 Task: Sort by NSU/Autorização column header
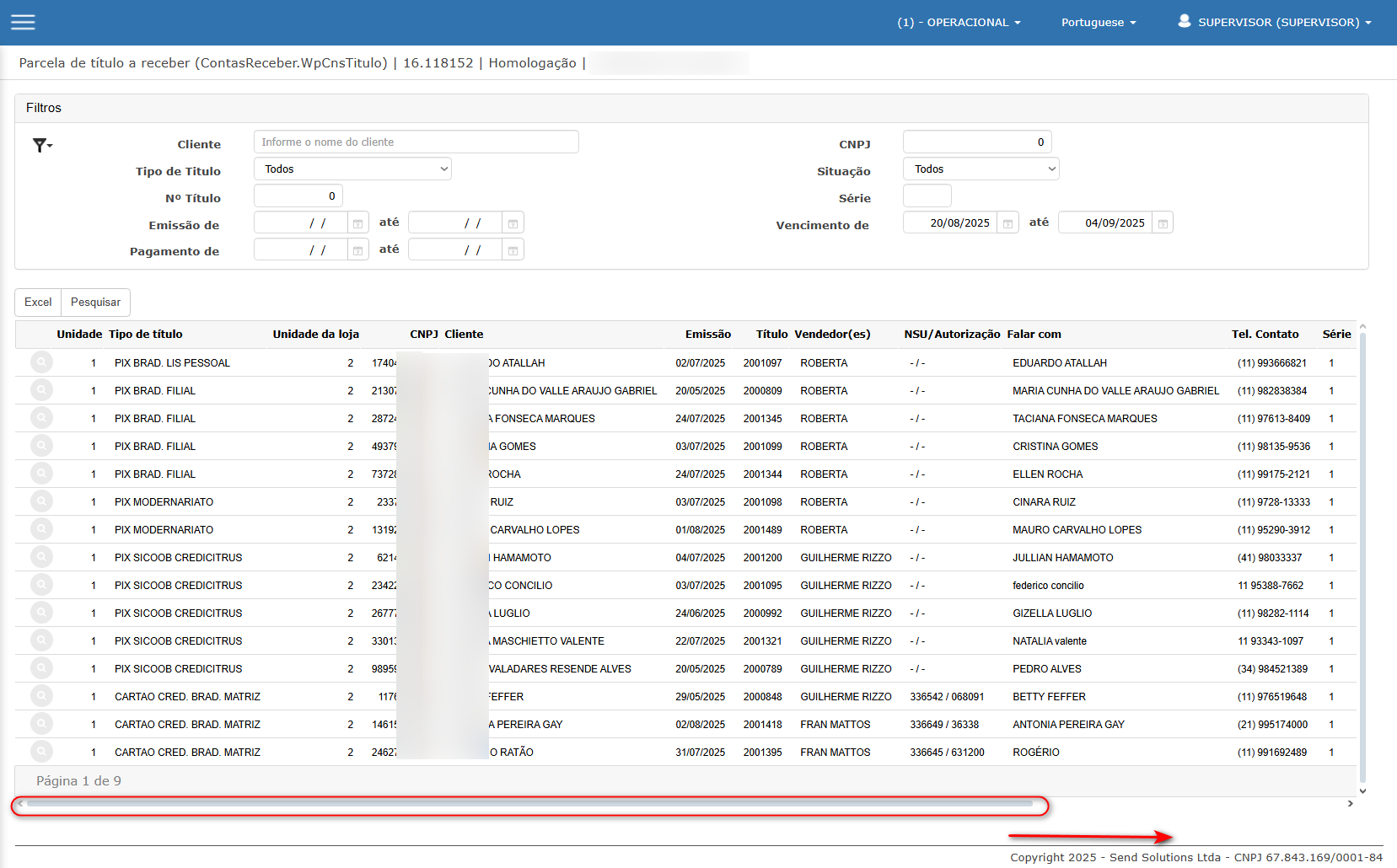(x=952, y=335)
